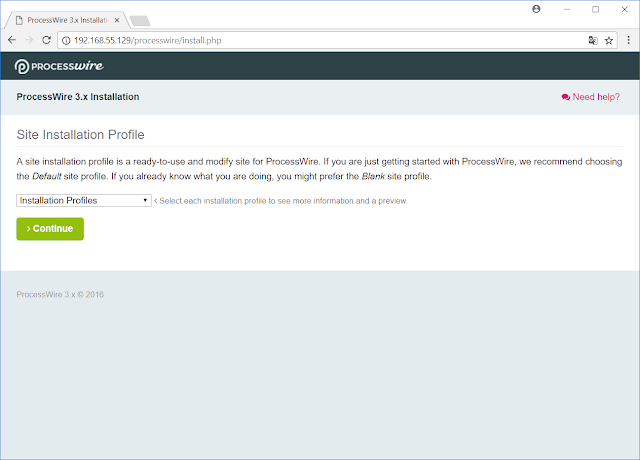Click the italic word Default in description

pyautogui.click(x=47, y=176)
